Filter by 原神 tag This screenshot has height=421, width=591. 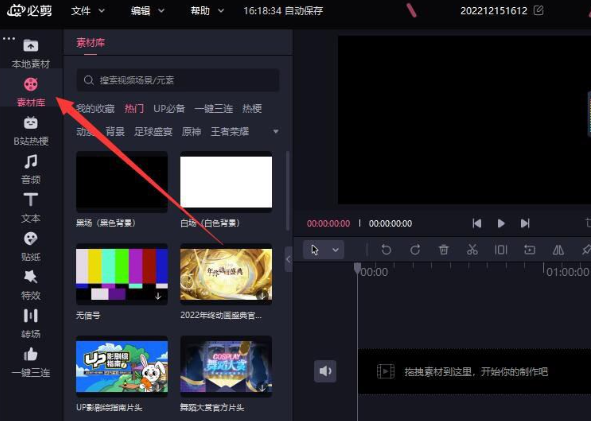tap(191, 132)
